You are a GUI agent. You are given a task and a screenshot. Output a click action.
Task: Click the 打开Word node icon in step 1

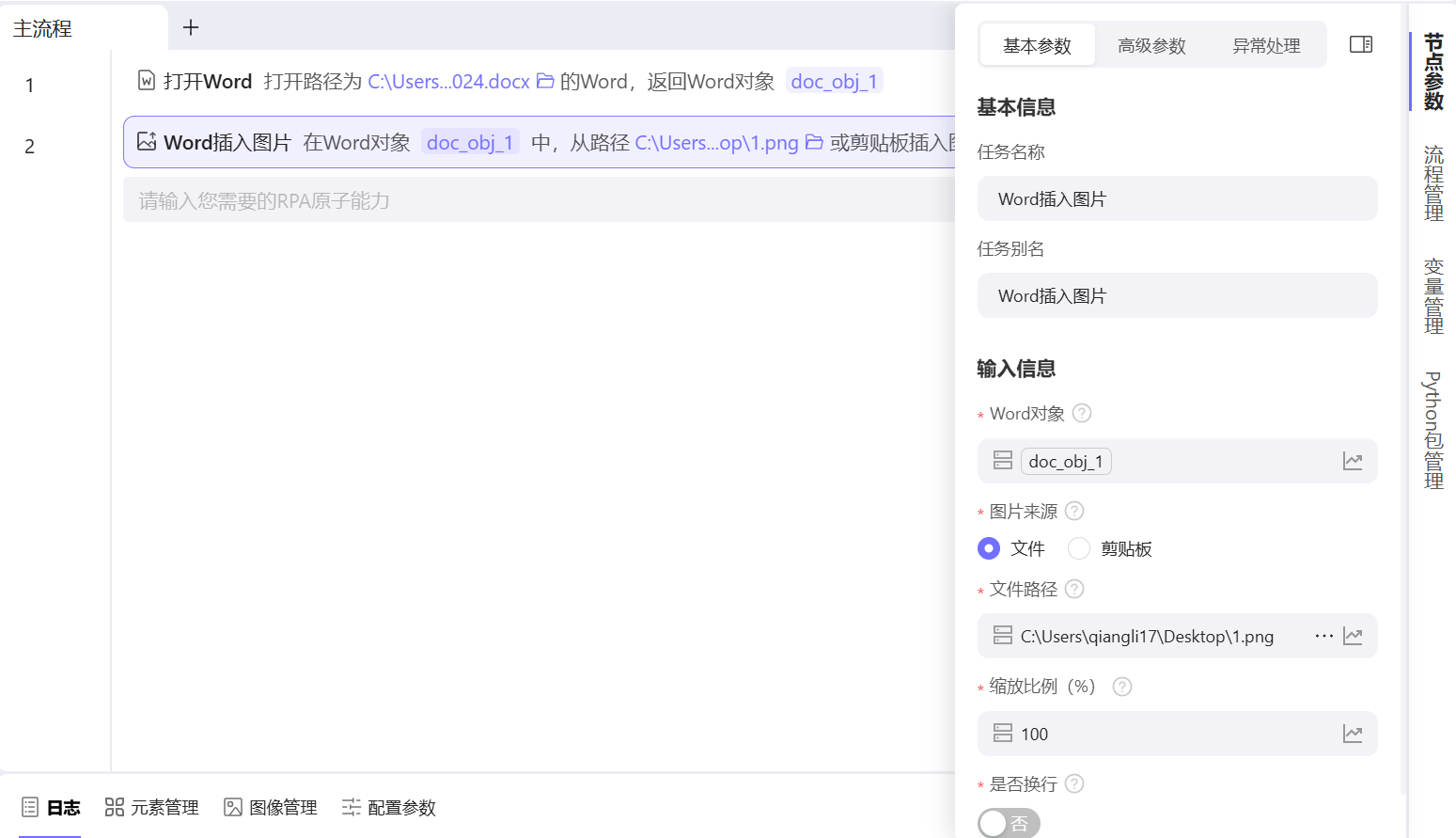click(x=146, y=81)
